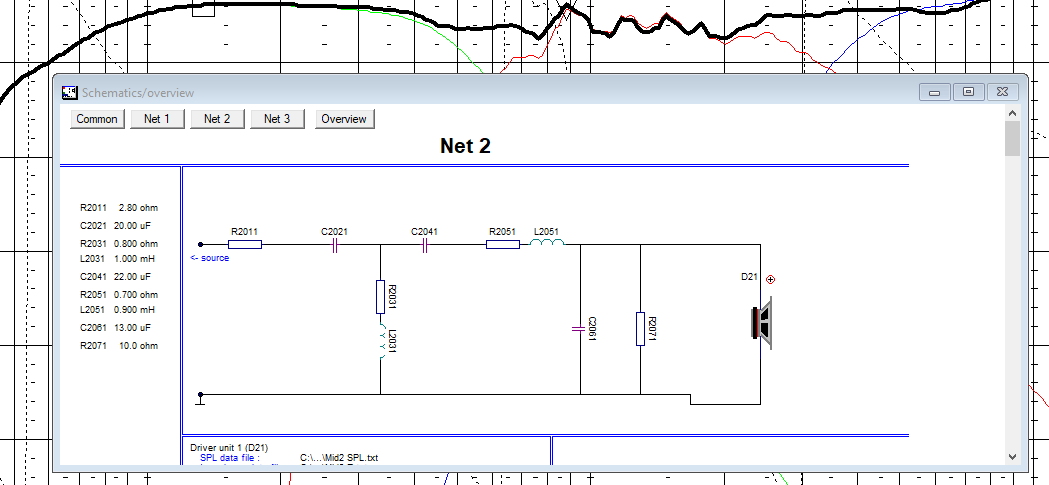This screenshot has height=485, width=1049.
Task: Select vertical resistor R2031 symbol
Action: coord(381,297)
